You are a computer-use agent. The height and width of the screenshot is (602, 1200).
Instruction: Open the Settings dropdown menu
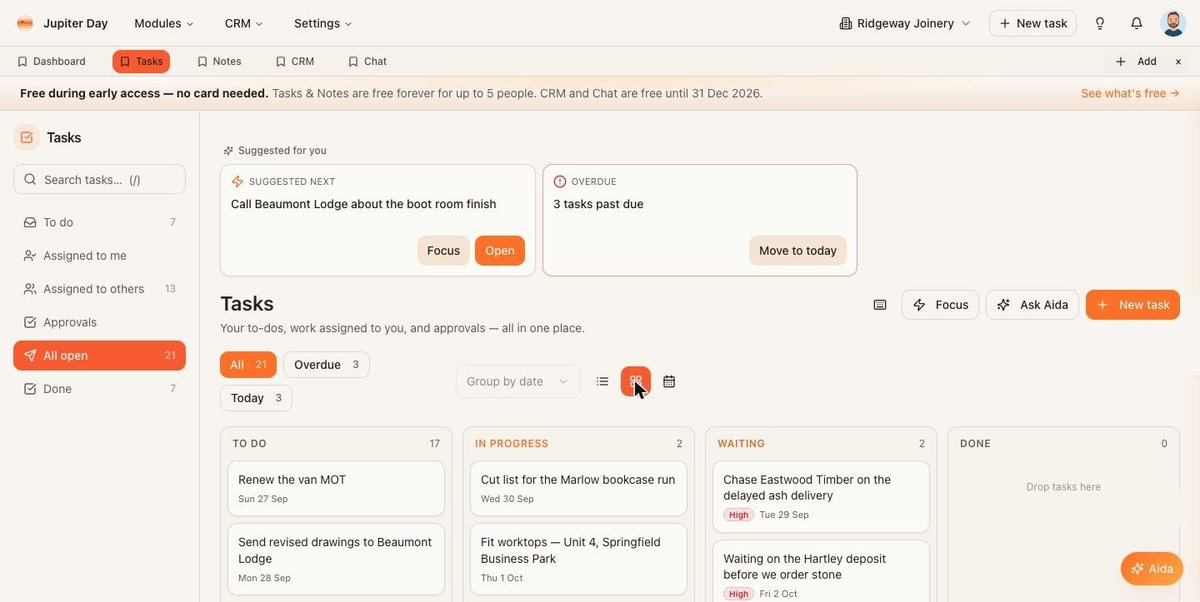coord(323,23)
